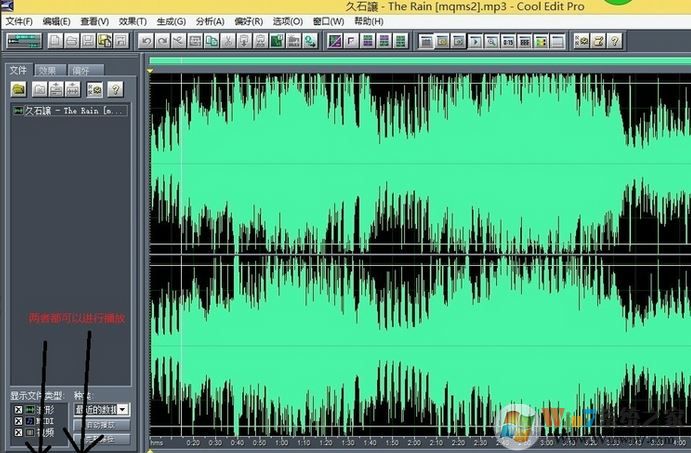Click the Redo arrow icon

coord(162,41)
